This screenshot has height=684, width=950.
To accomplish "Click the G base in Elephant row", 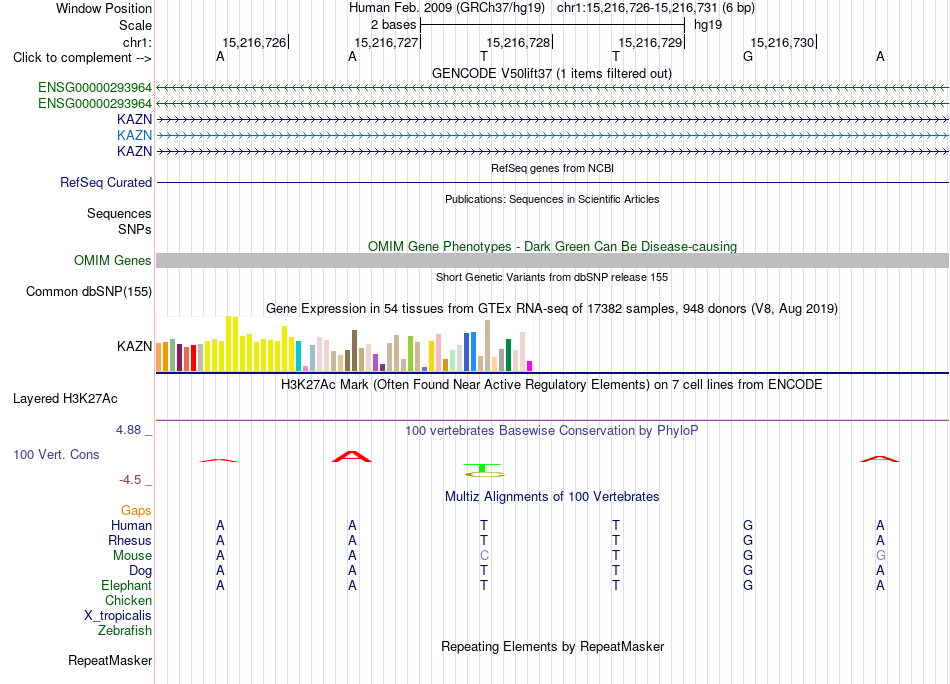I will (x=748, y=586).
